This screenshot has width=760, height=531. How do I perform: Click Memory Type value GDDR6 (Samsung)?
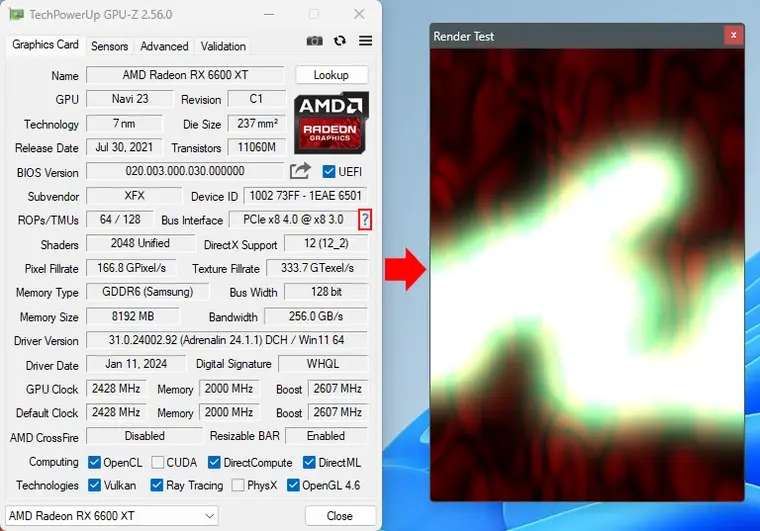147,292
